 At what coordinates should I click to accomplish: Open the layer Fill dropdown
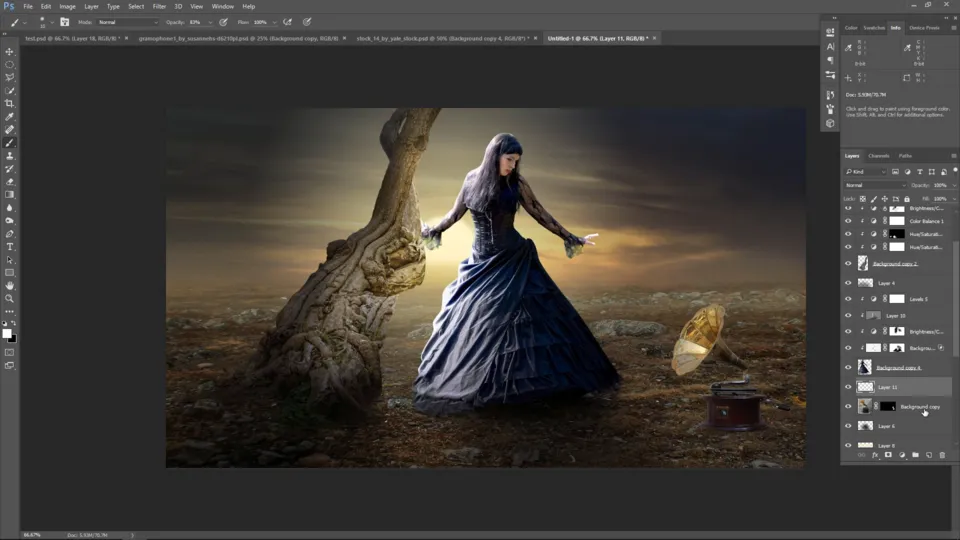pos(954,199)
